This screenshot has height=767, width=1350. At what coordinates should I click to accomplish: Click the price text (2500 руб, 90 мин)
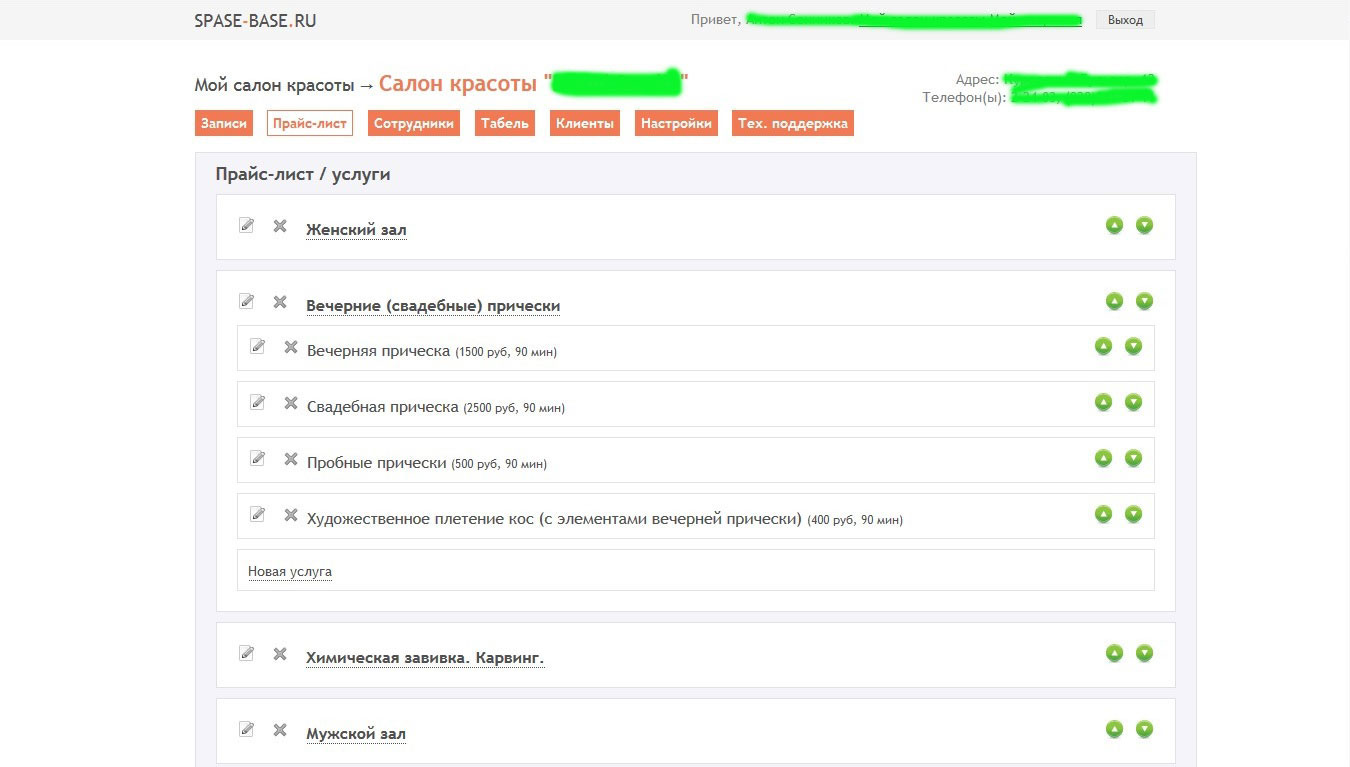(514, 408)
